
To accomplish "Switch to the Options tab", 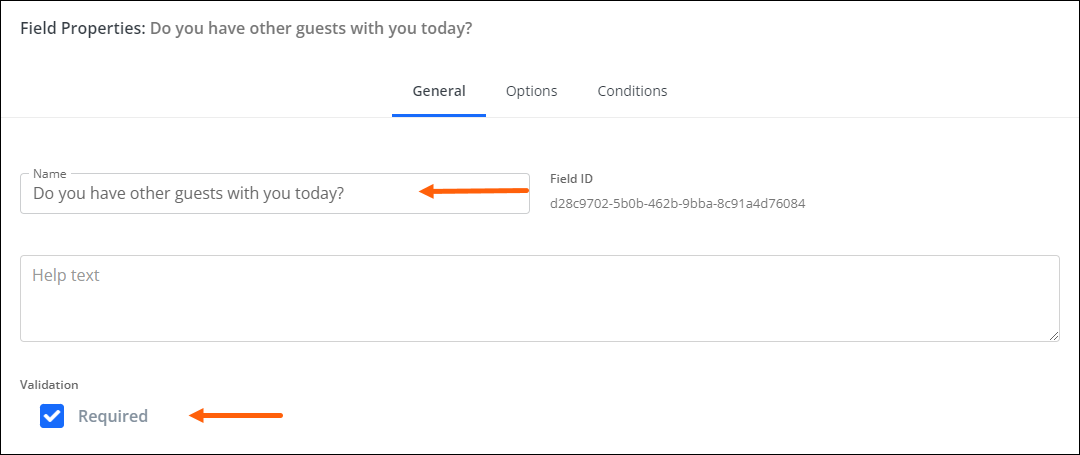I will (x=531, y=91).
